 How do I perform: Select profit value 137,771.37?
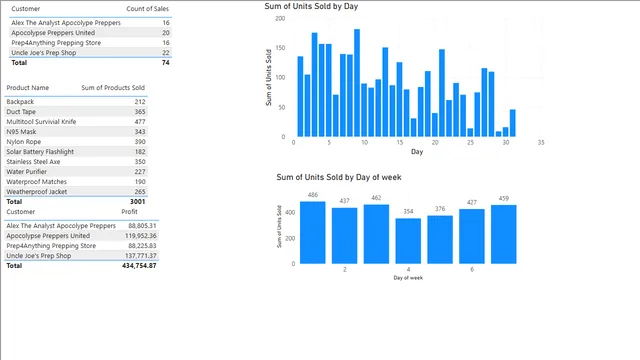point(140,256)
